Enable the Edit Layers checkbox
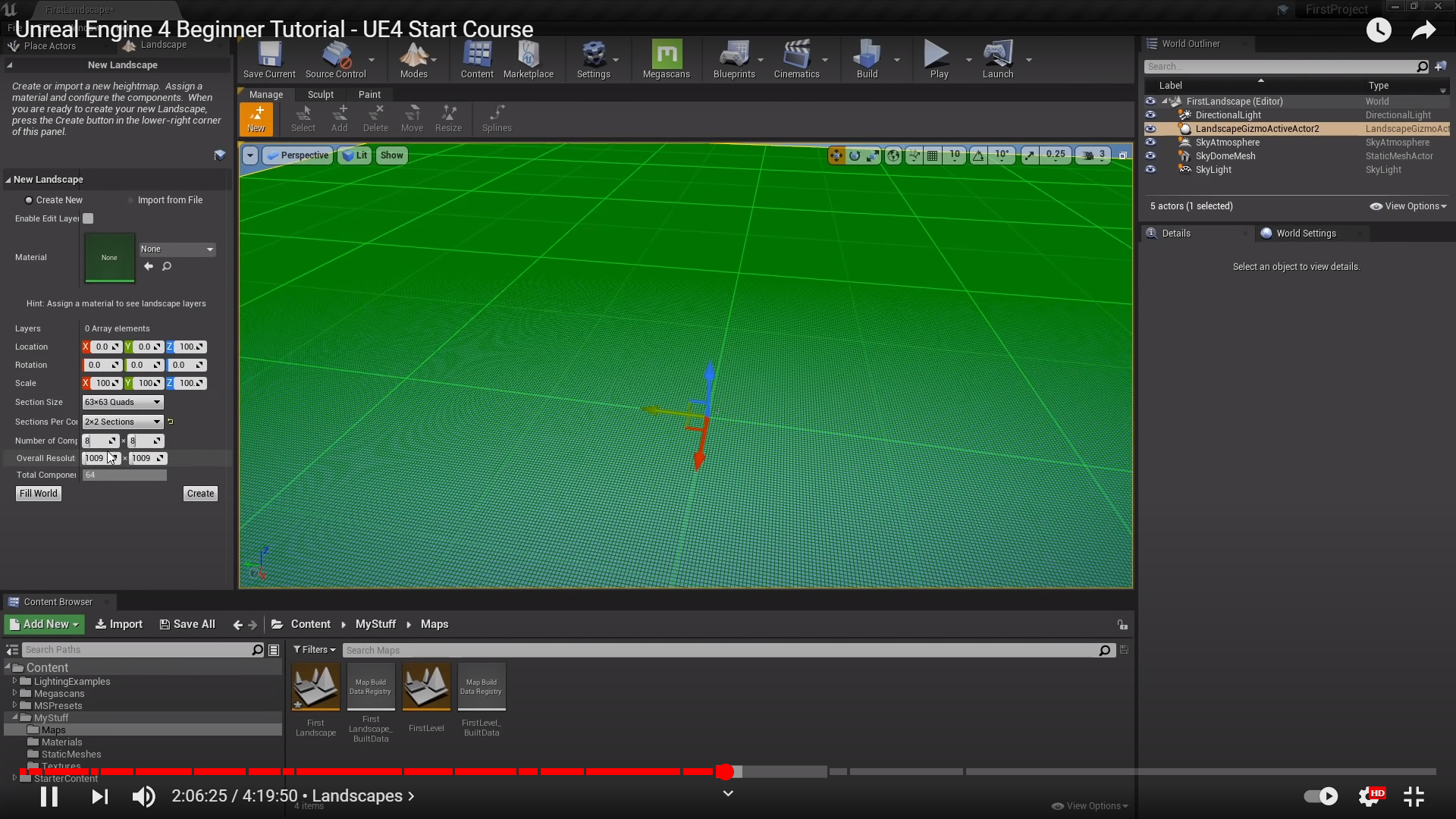The height and width of the screenshot is (819, 1456). [88, 218]
